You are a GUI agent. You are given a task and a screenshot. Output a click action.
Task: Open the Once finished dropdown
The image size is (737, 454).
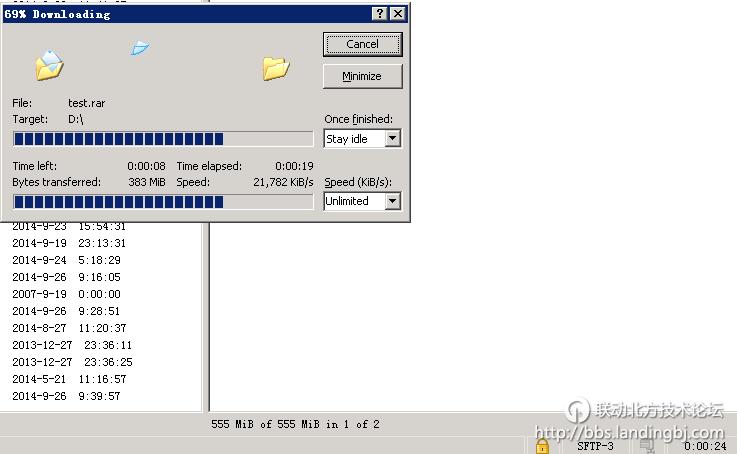tap(392, 139)
